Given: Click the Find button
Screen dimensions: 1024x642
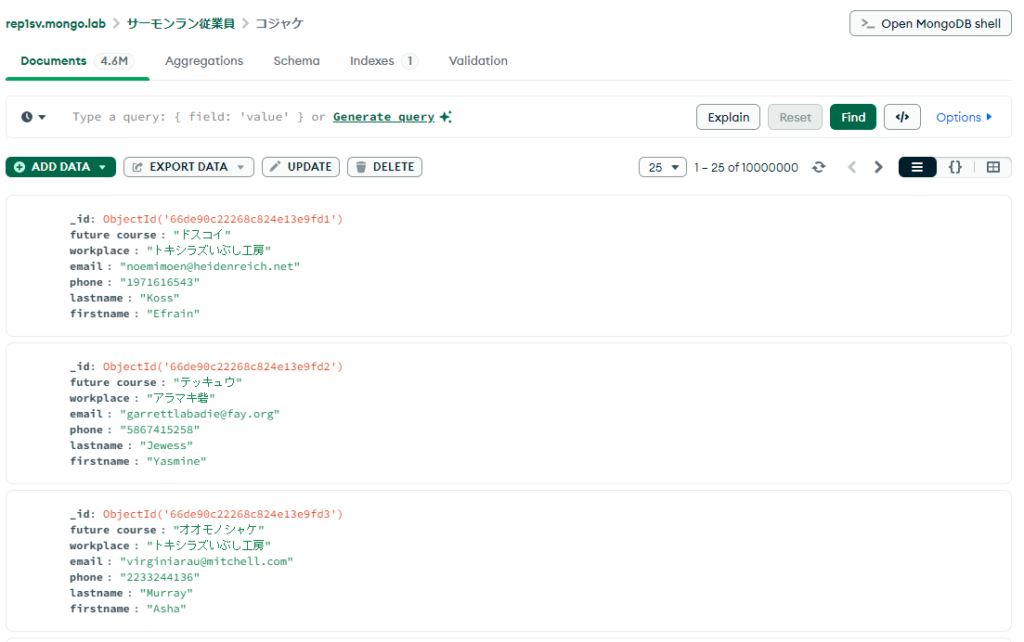Looking at the screenshot, I should (x=853, y=117).
